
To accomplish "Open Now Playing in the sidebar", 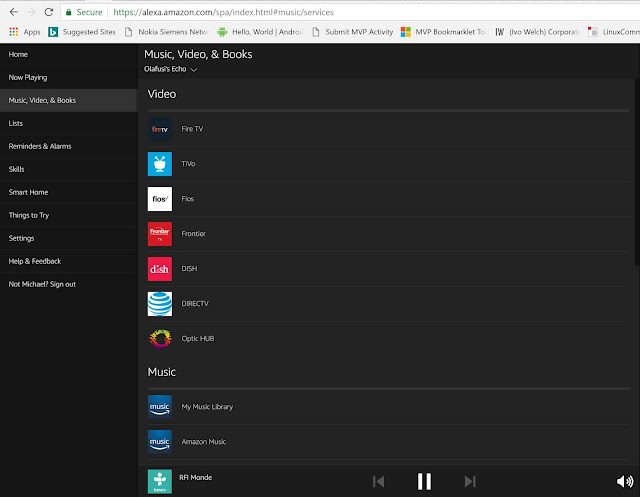I will (x=69, y=77).
